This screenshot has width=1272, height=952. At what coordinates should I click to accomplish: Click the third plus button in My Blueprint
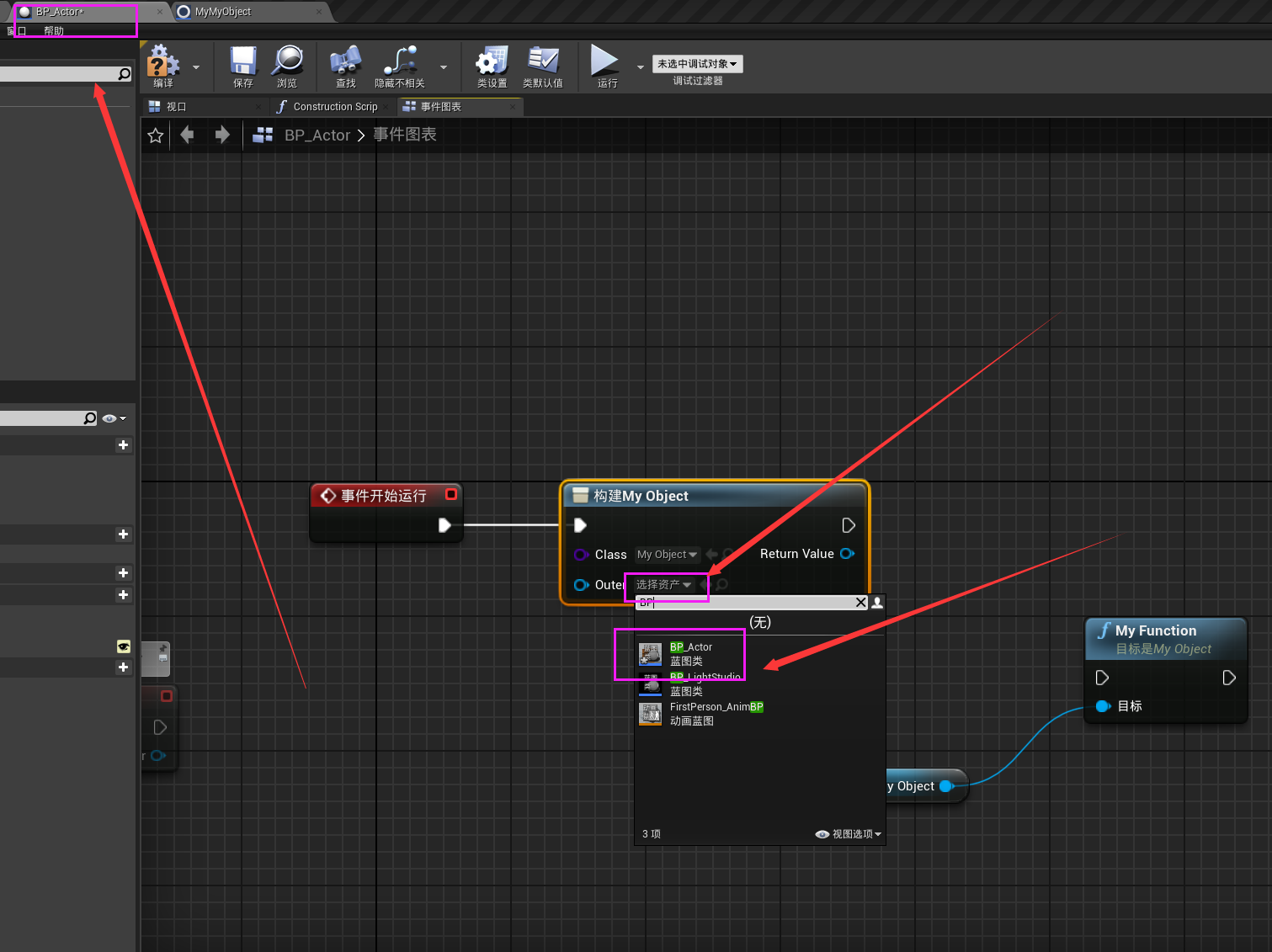[124, 572]
